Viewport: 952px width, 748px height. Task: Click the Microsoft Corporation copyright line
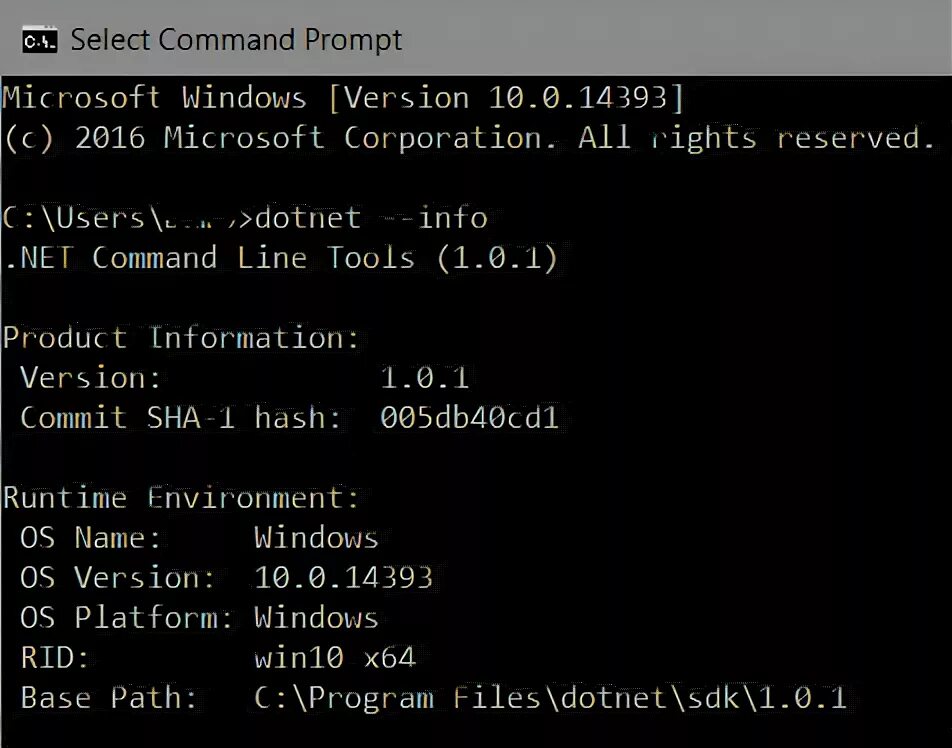coord(468,138)
